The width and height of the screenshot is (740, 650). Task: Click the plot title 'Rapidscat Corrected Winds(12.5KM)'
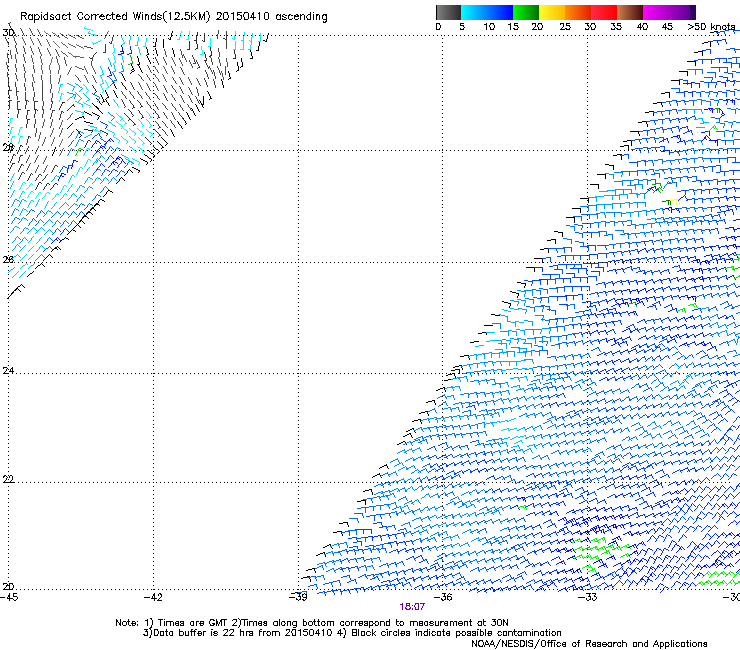(x=115, y=17)
